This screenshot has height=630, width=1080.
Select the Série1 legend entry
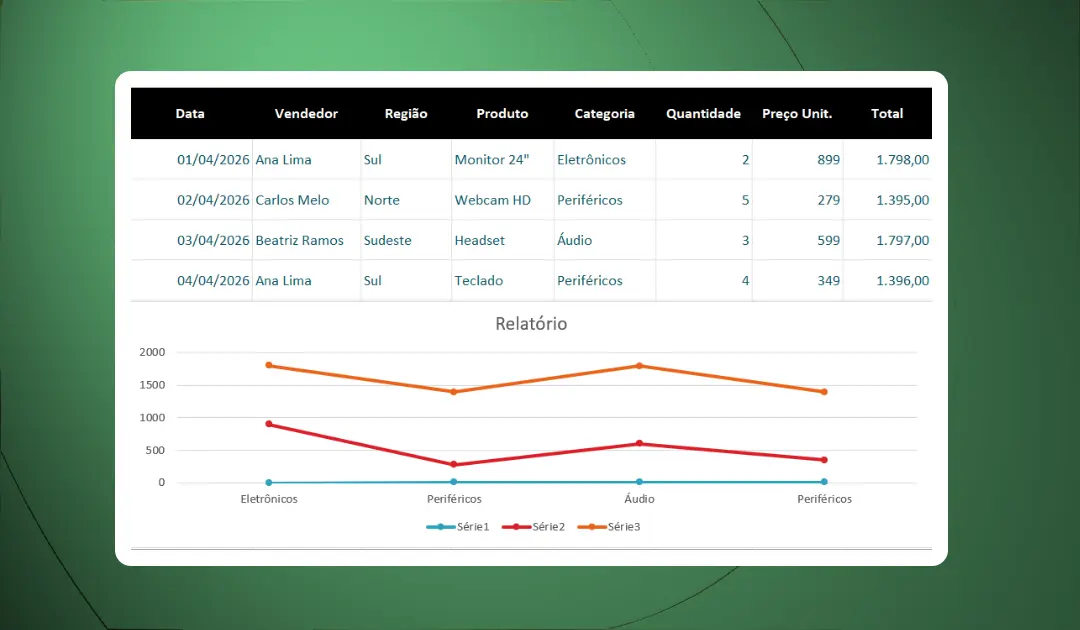458,527
